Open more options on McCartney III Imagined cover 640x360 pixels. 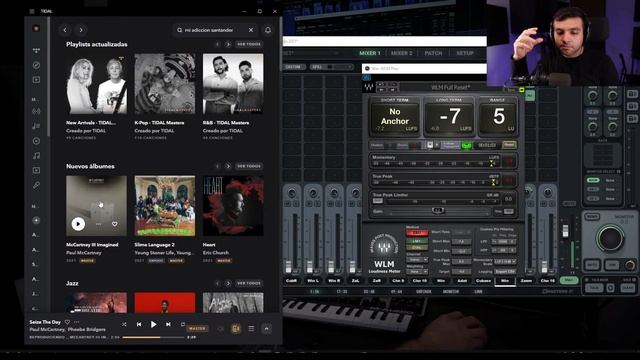98,224
